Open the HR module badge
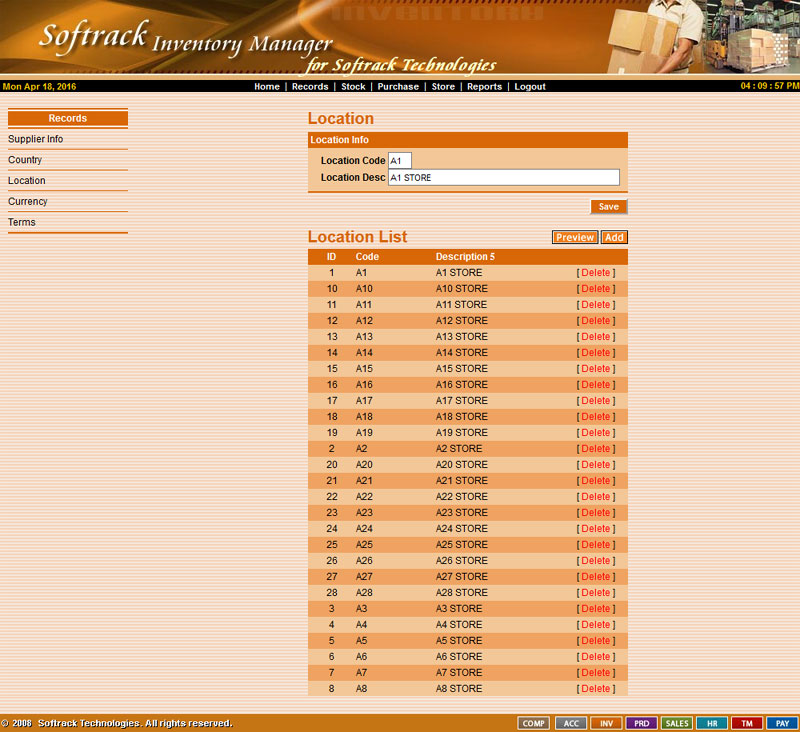 click(711, 723)
